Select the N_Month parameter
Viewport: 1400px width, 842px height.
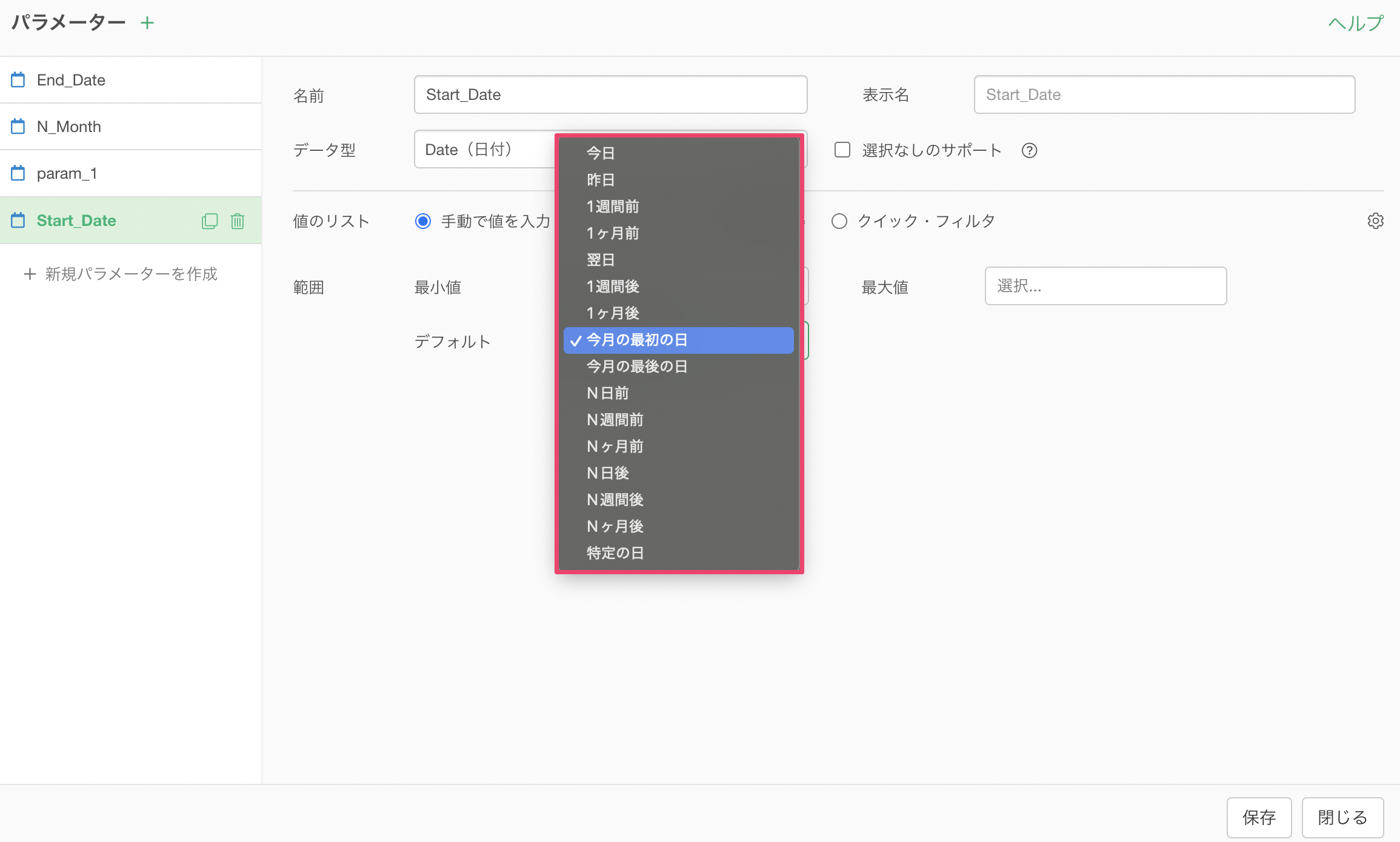[130, 127]
